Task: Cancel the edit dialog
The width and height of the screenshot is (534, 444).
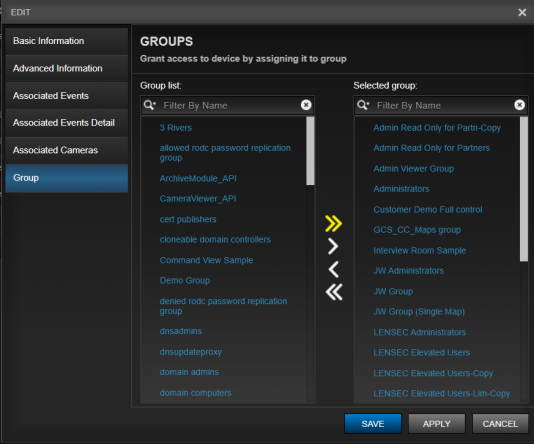Action: pos(500,424)
